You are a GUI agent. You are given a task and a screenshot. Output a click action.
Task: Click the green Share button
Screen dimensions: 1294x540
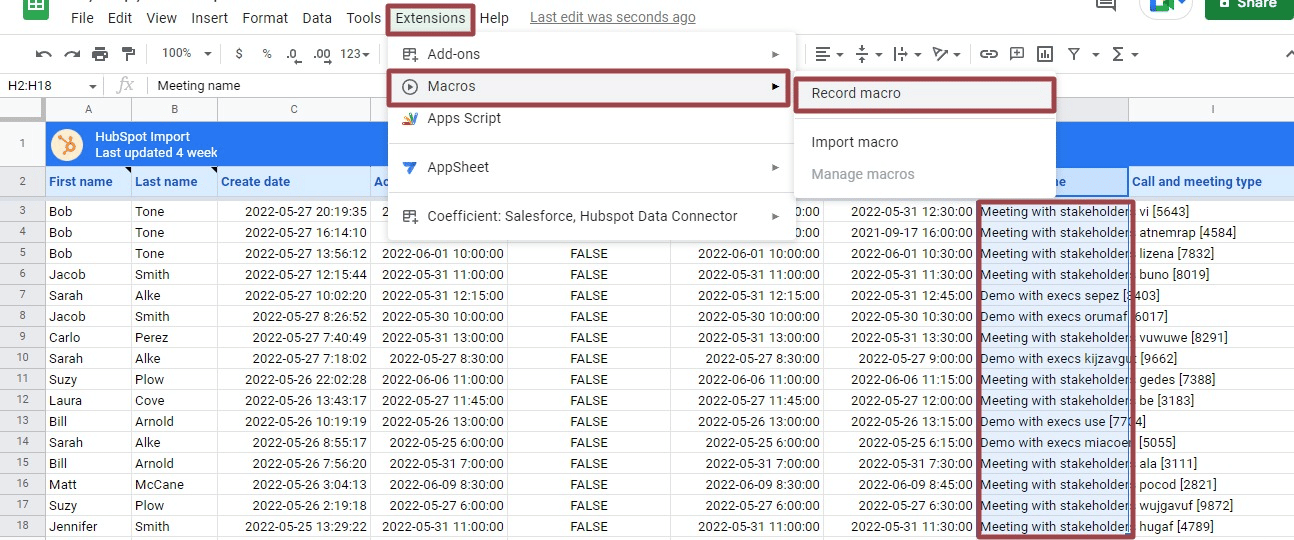[x=1249, y=5]
